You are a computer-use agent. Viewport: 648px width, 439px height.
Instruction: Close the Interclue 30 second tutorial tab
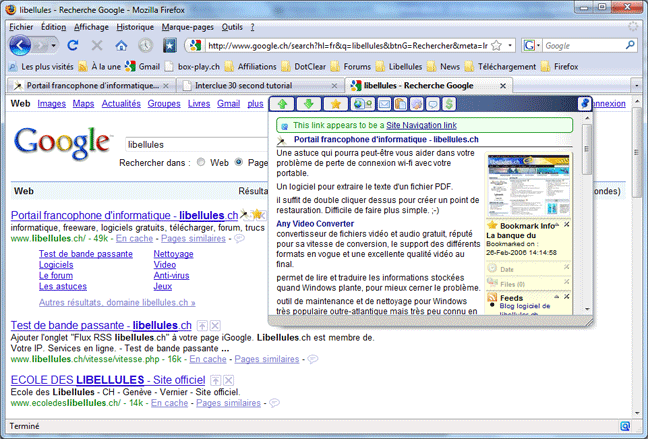(334, 86)
